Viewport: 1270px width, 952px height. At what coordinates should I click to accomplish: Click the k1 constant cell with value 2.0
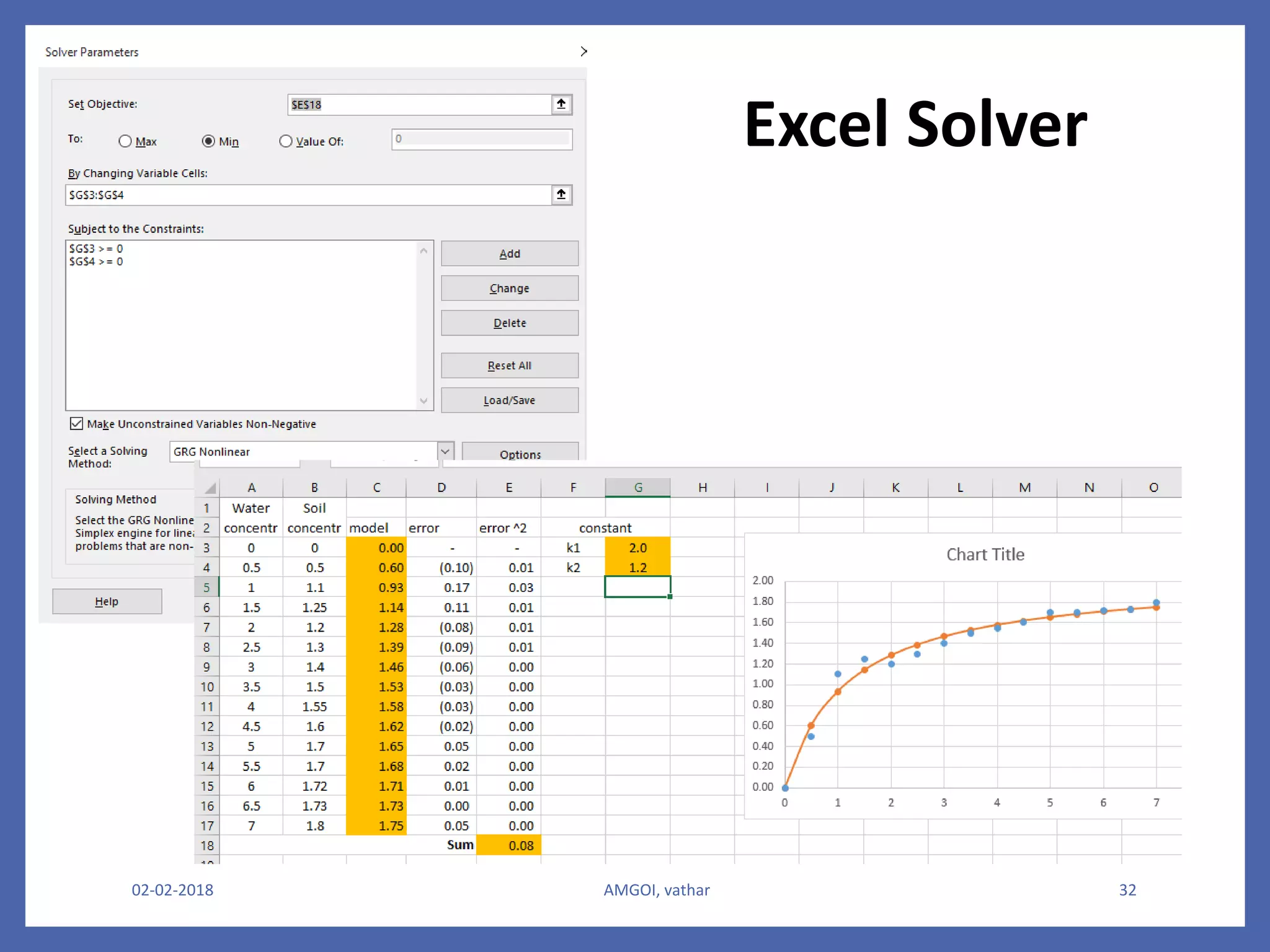click(x=637, y=548)
